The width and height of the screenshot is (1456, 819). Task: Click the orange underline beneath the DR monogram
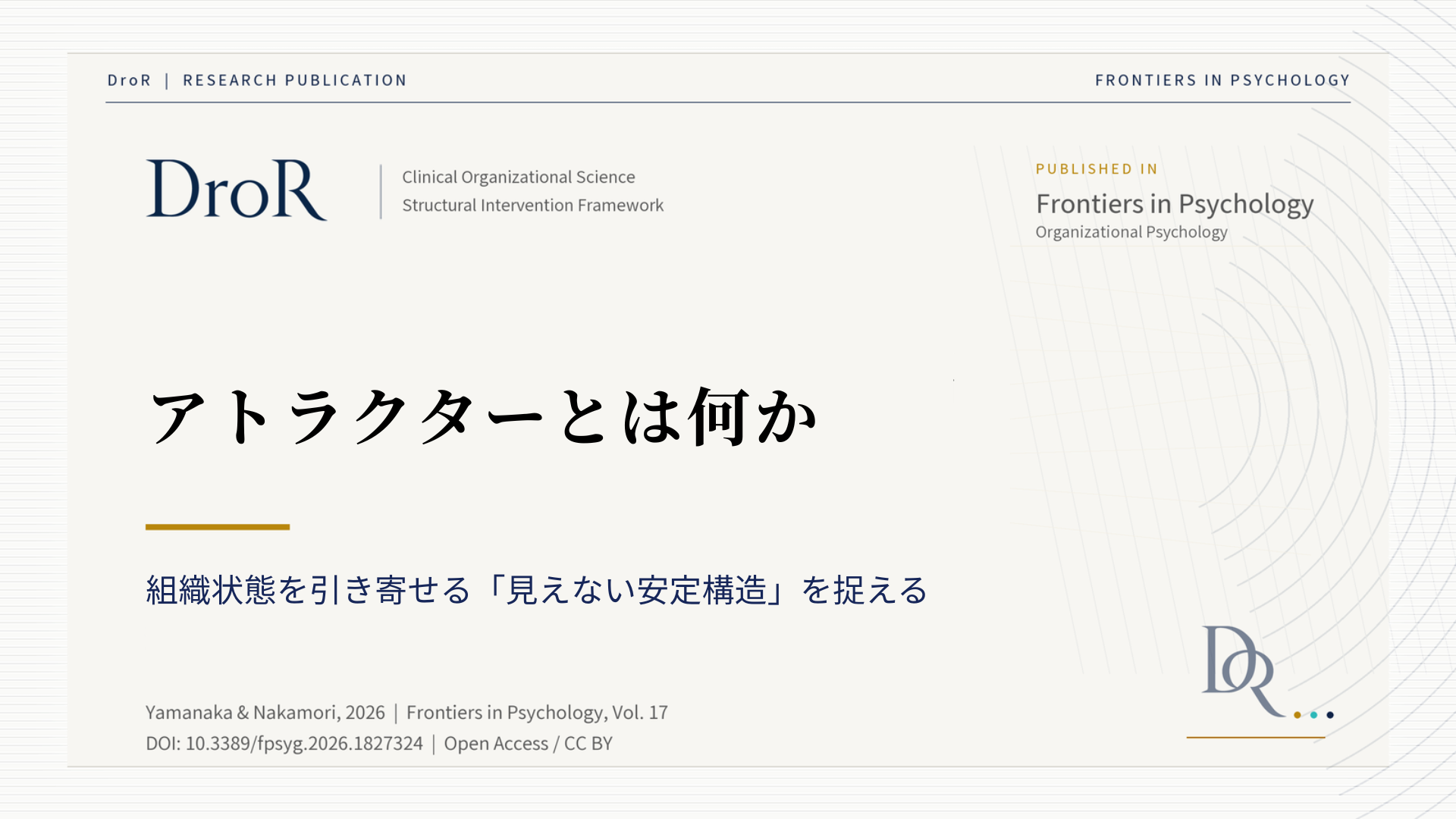coord(1256,737)
